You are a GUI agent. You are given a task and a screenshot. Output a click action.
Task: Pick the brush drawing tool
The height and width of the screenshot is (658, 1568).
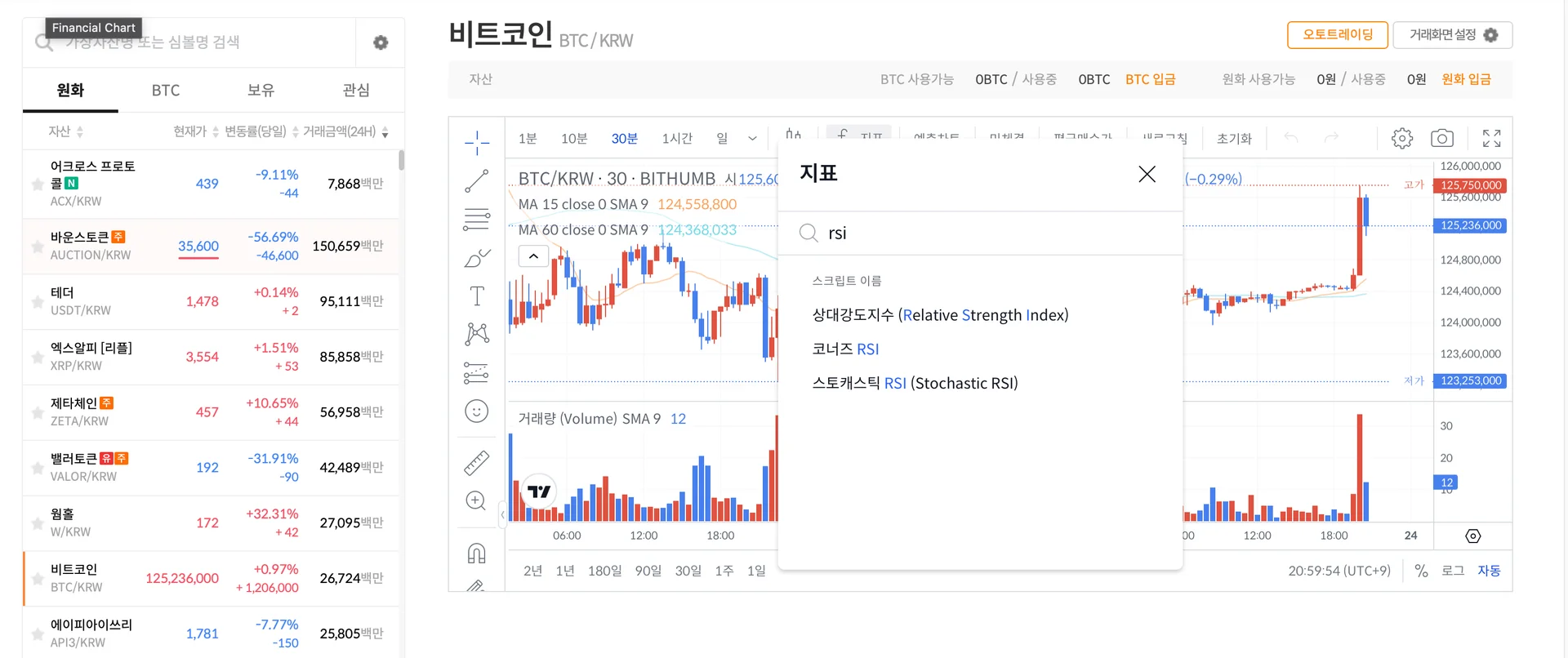pos(476,258)
